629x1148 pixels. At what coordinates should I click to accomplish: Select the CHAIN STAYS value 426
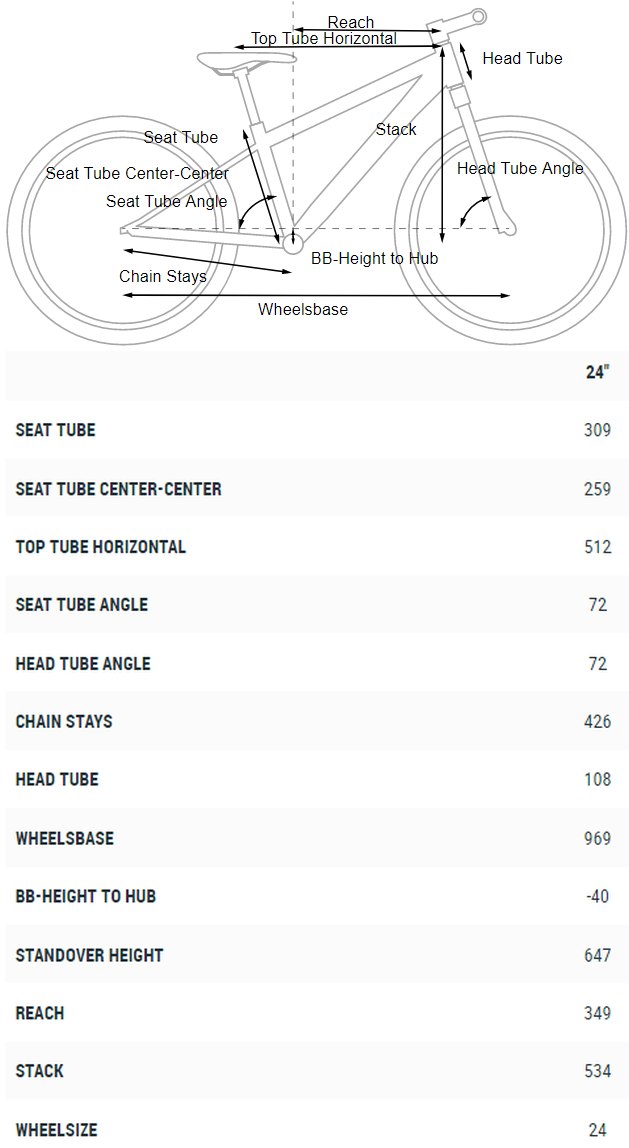pyautogui.click(x=598, y=721)
